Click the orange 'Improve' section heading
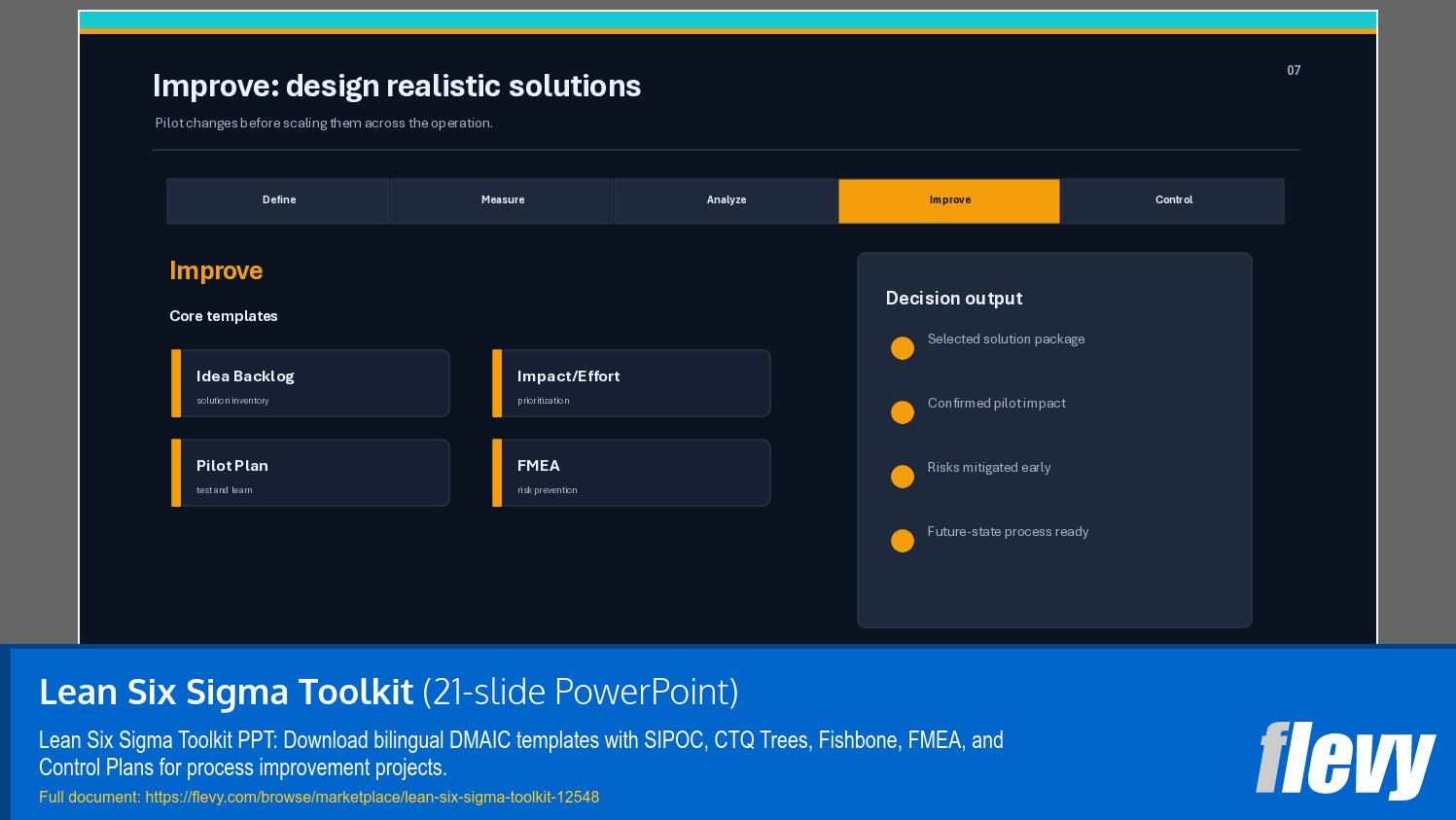 pyautogui.click(x=216, y=270)
